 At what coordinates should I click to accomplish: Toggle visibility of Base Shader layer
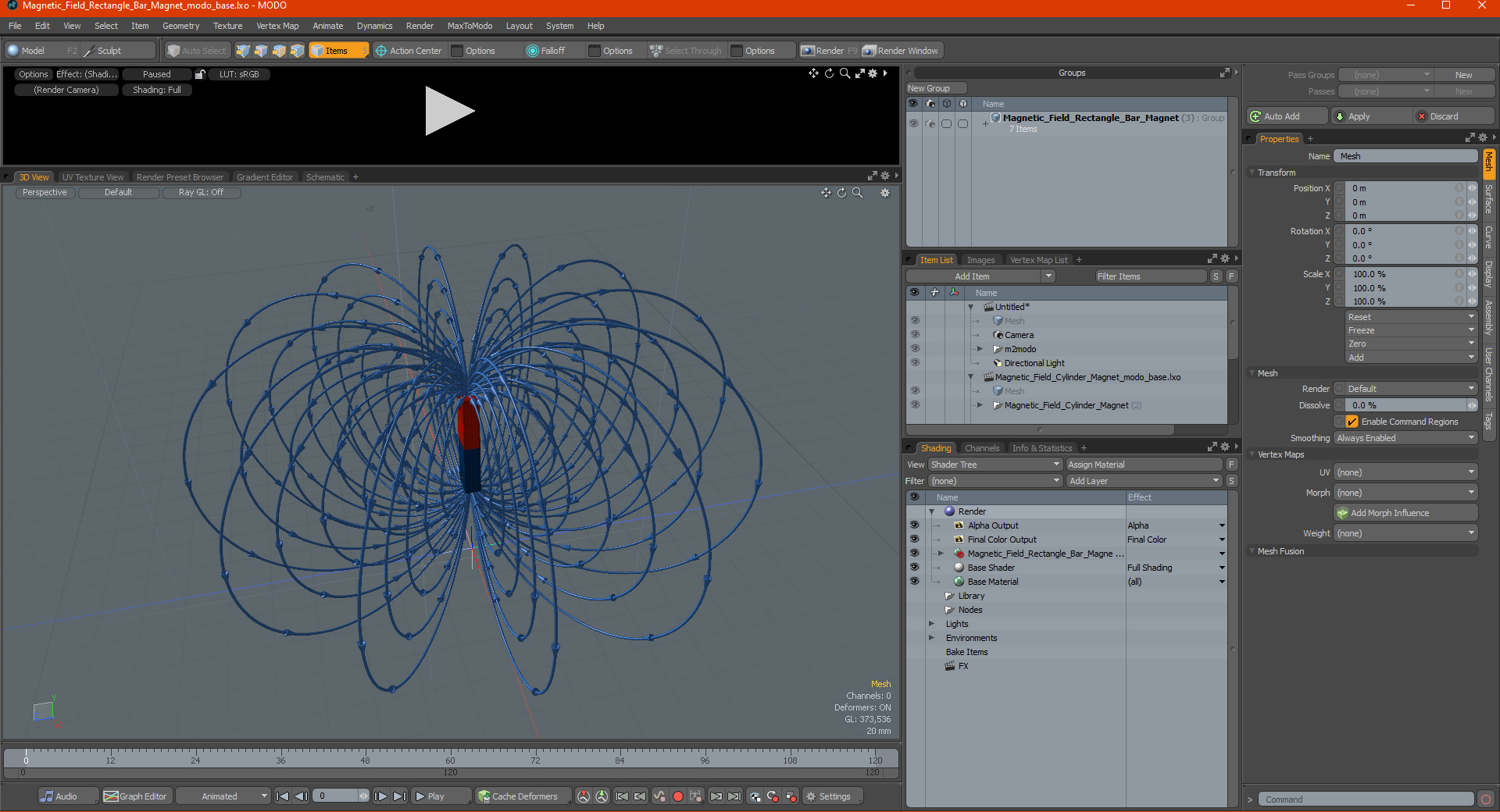pos(915,568)
